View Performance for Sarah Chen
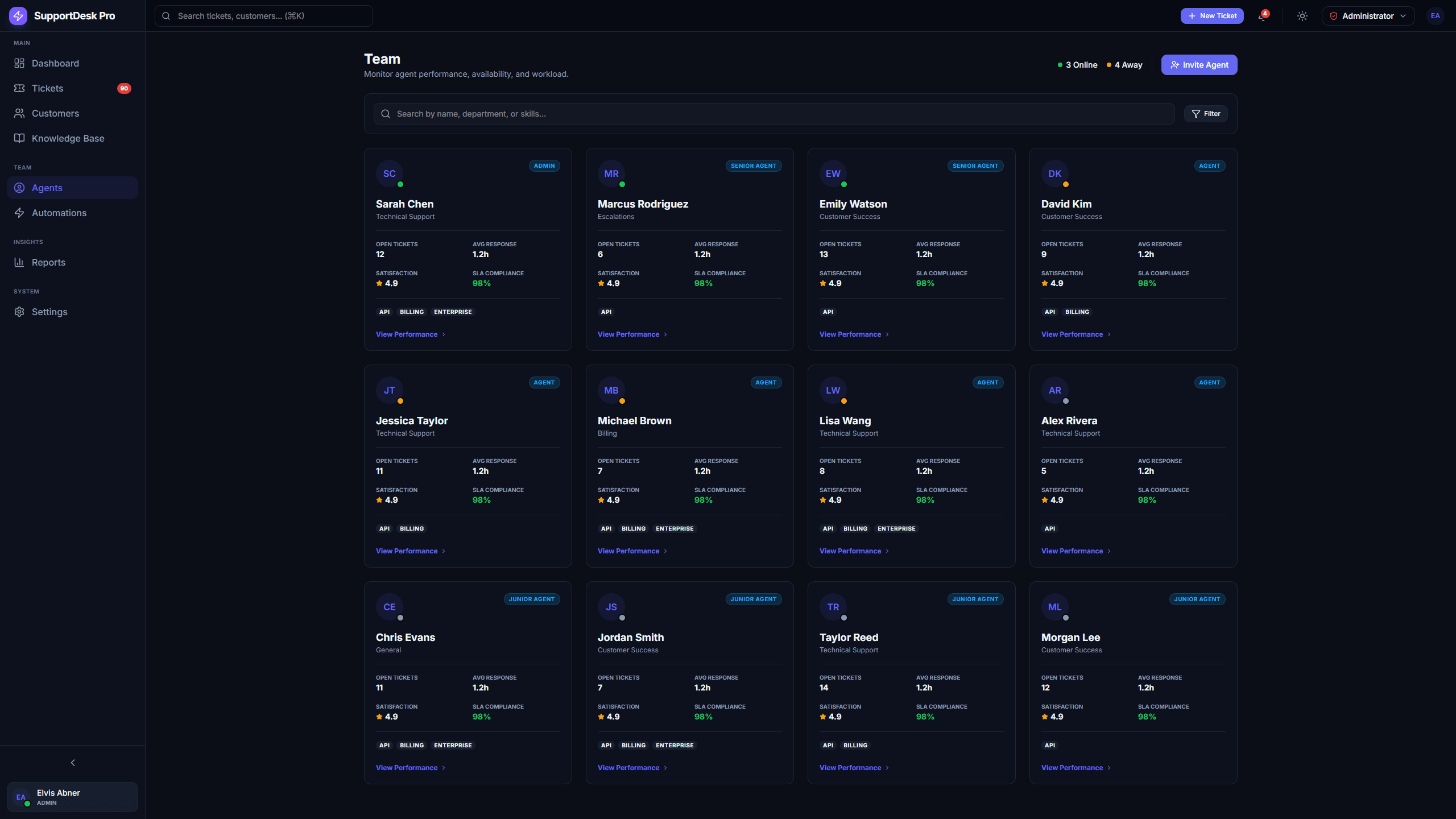The height and width of the screenshot is (819, 1456). (411, 334)
